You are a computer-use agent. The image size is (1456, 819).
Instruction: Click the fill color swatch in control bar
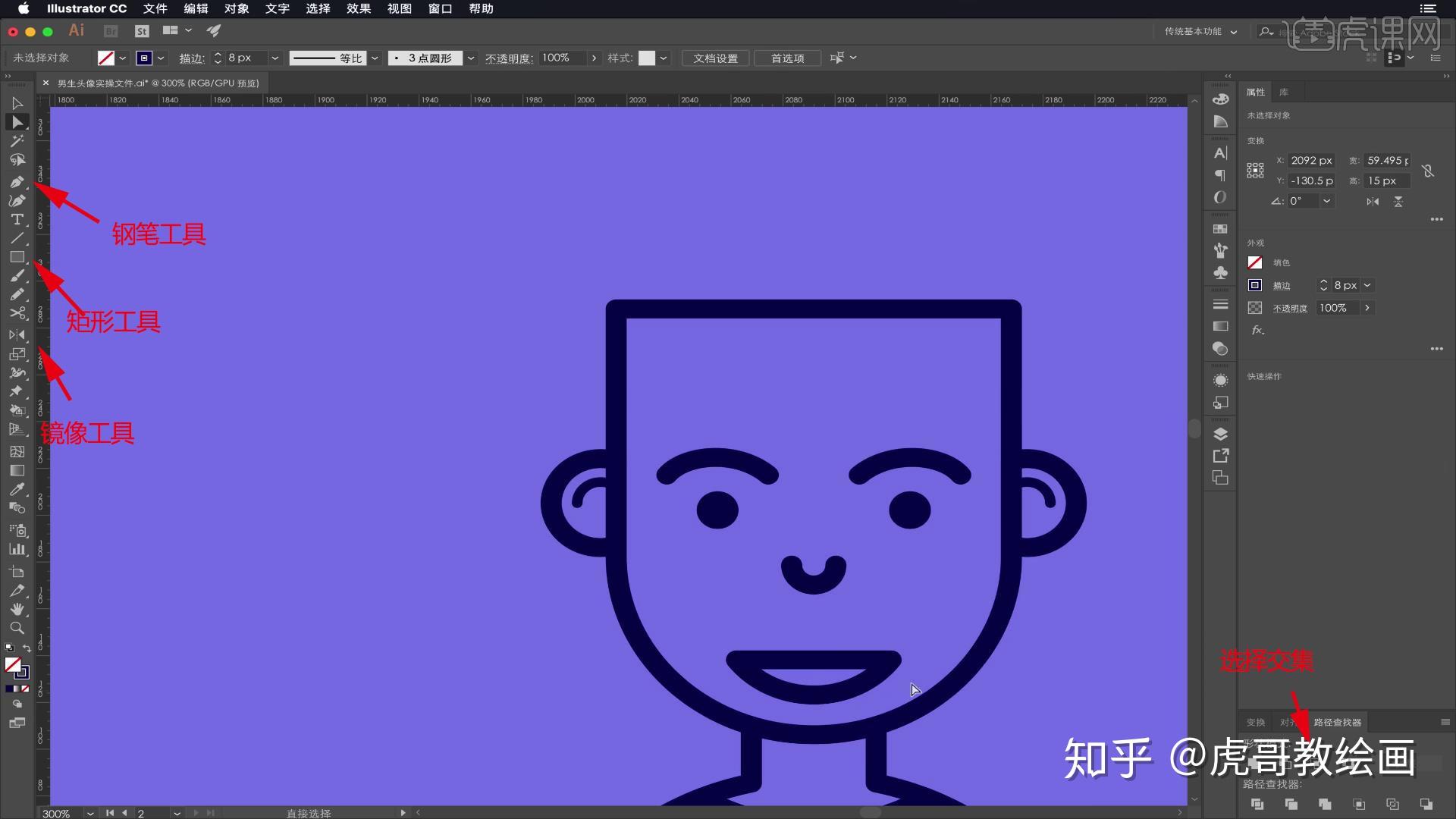[106, 58]
